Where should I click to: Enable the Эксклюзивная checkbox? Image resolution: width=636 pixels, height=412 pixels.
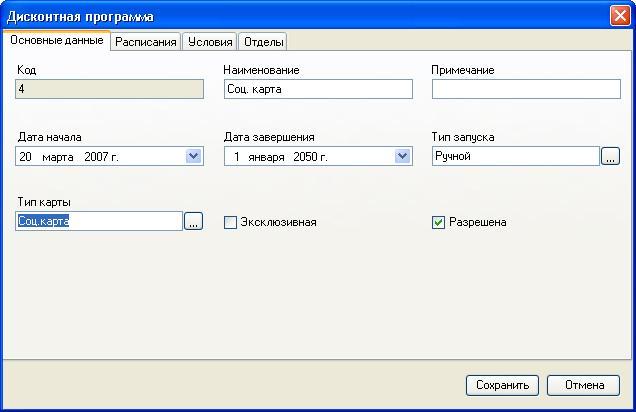230,222
